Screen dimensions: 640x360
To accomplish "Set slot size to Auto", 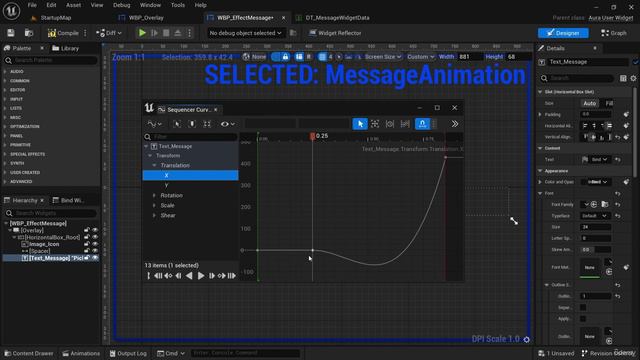I will click(x=590, y=103).
